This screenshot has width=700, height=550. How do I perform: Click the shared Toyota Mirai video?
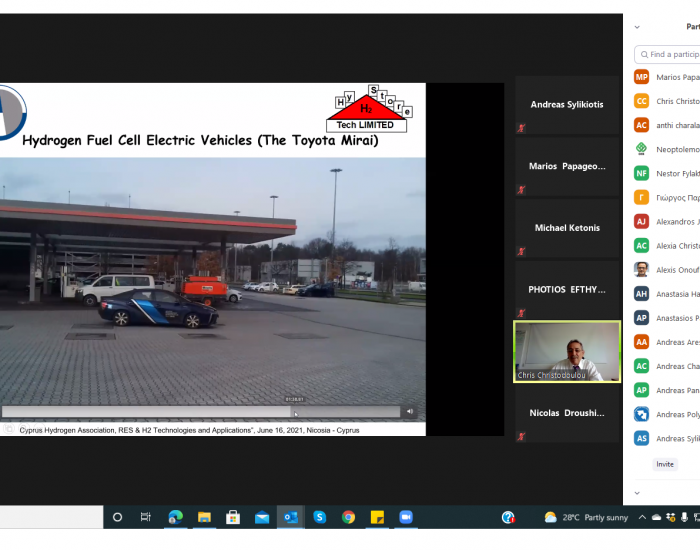point(212,288)
